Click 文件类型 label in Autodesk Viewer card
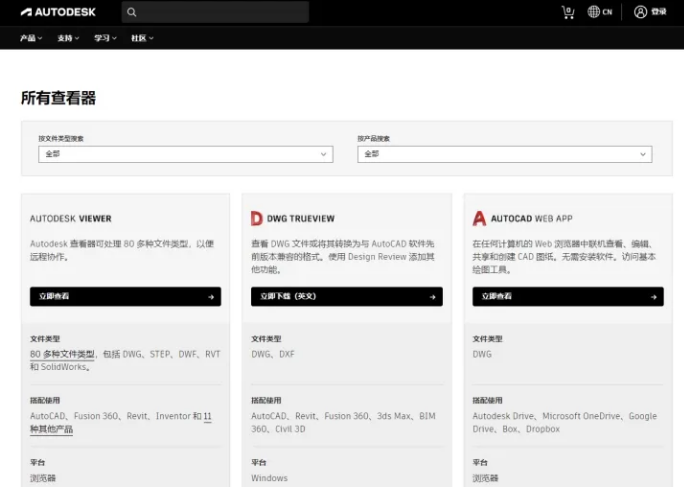 click(45, 339)
